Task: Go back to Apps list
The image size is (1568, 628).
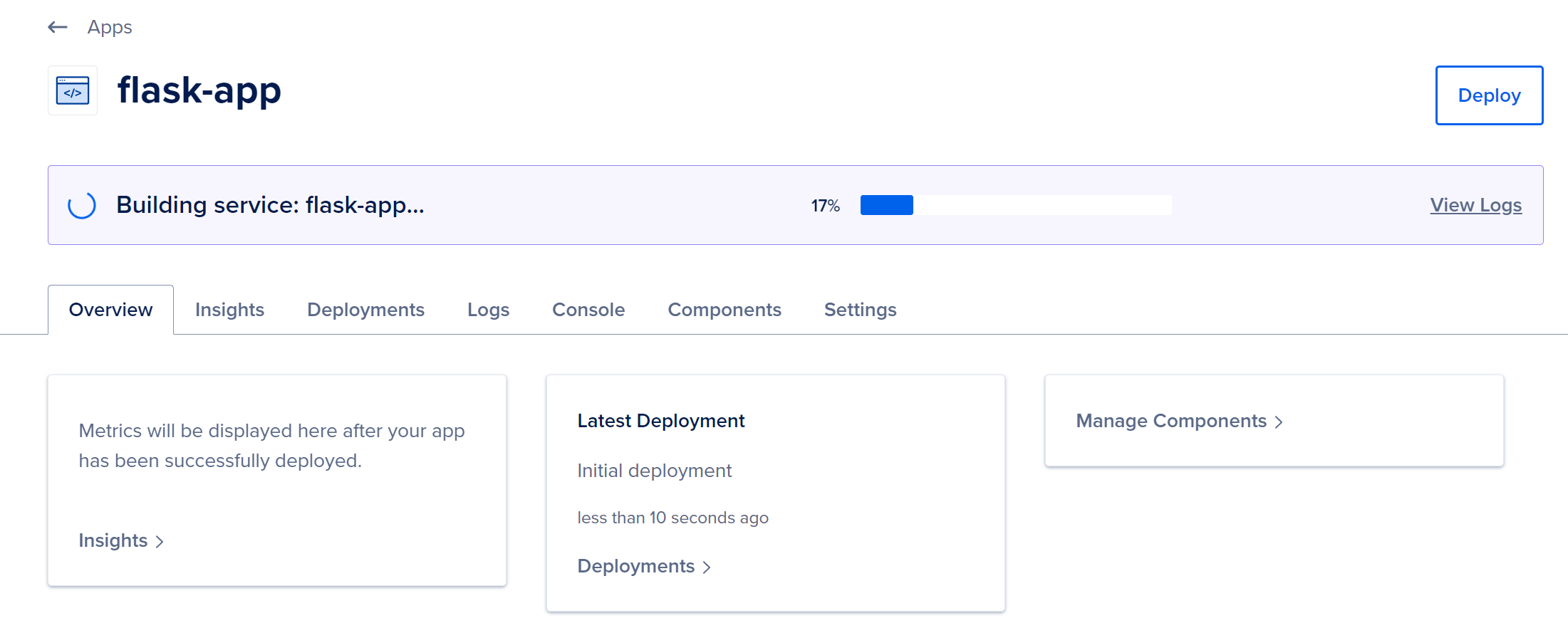Action: click(110, 27)
